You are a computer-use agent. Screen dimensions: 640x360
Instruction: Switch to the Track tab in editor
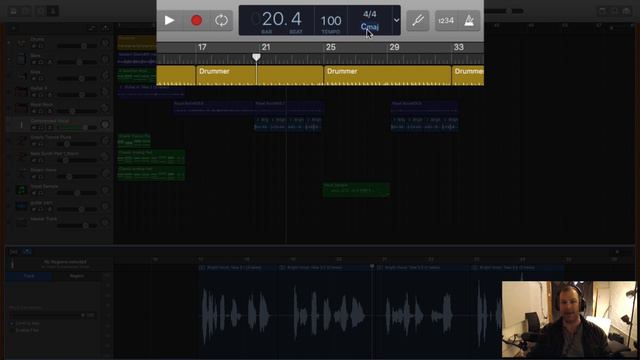(x=29, y=276)
